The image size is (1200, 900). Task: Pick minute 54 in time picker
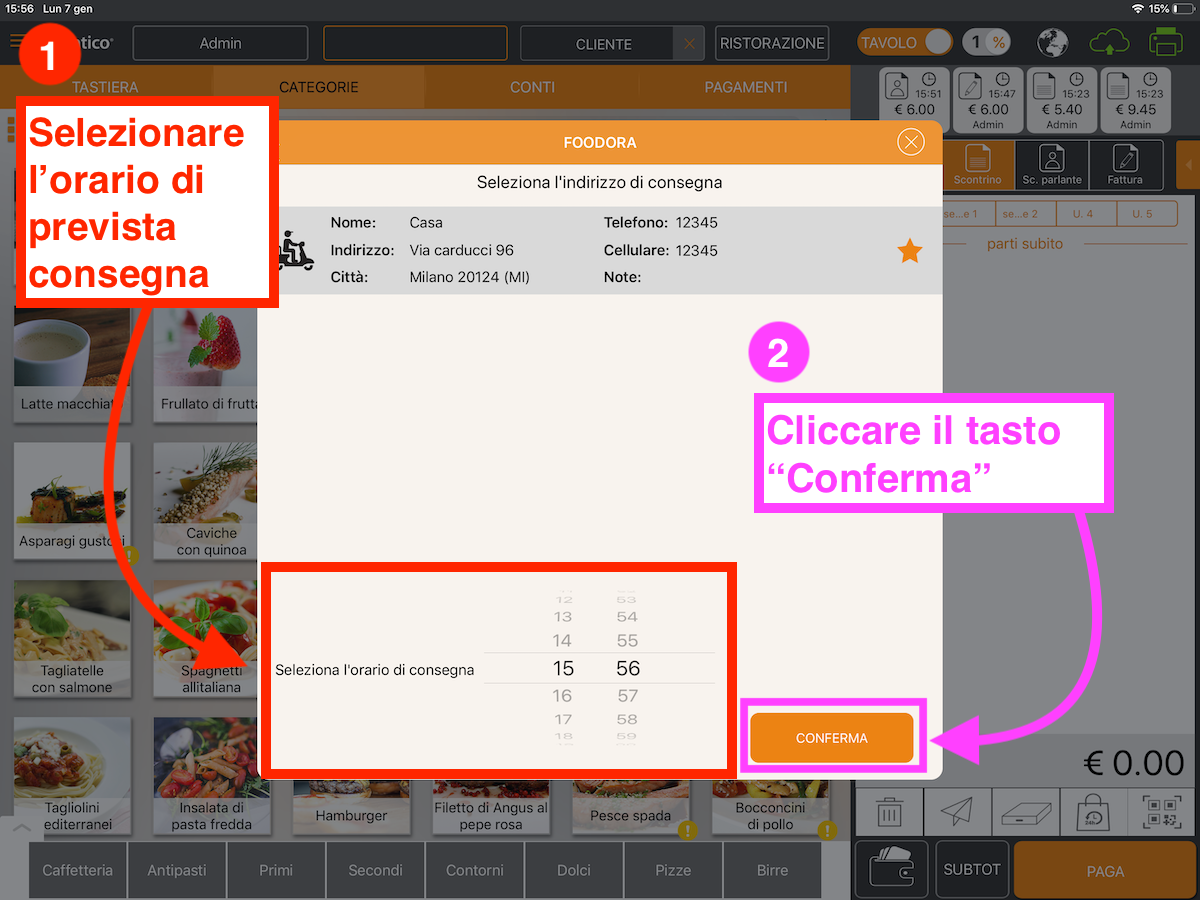(x=627, y=616)
